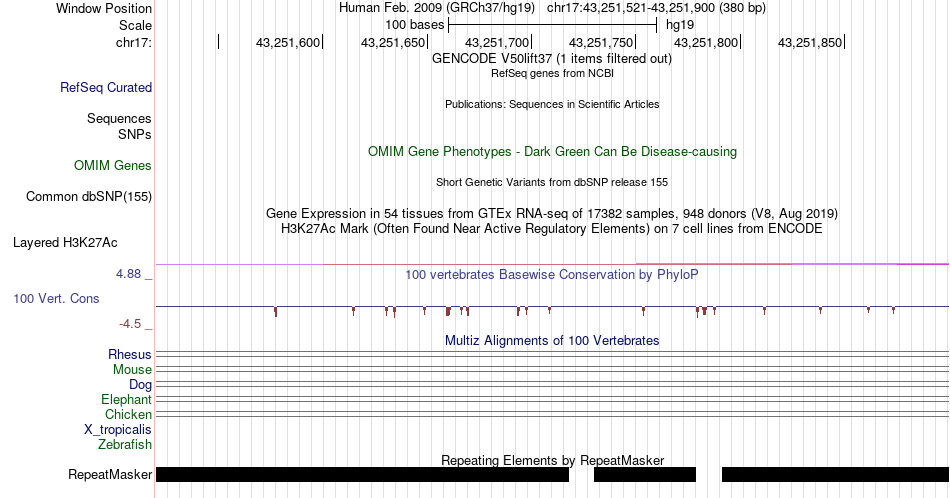Click the OMIM Genes track label
Viewport: 950px width, 498px height.
pyautogui.click(x=113, y=165)
